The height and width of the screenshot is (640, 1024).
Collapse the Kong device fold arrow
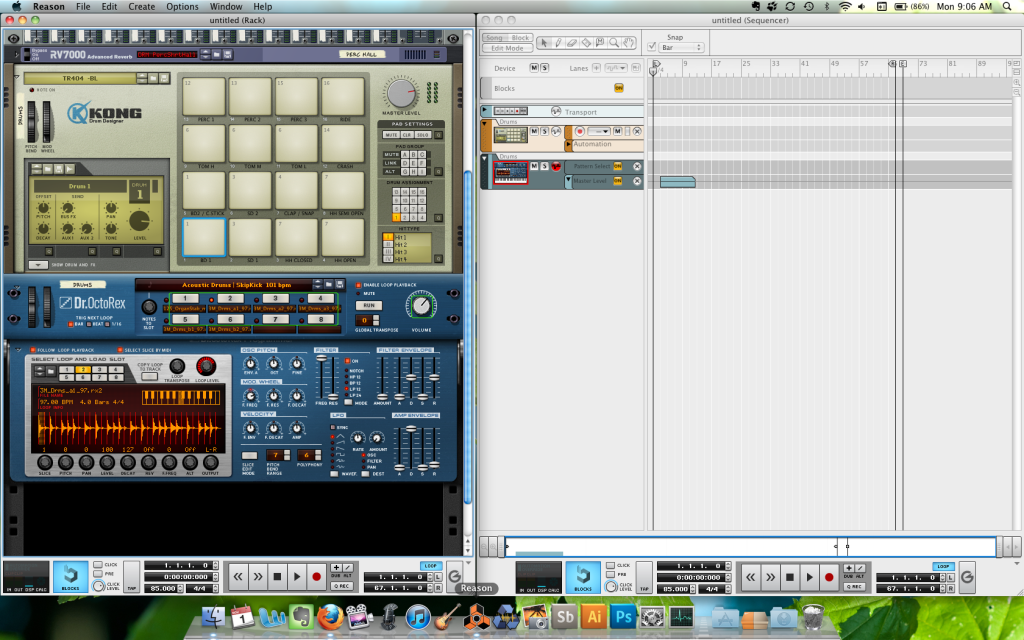17,76
